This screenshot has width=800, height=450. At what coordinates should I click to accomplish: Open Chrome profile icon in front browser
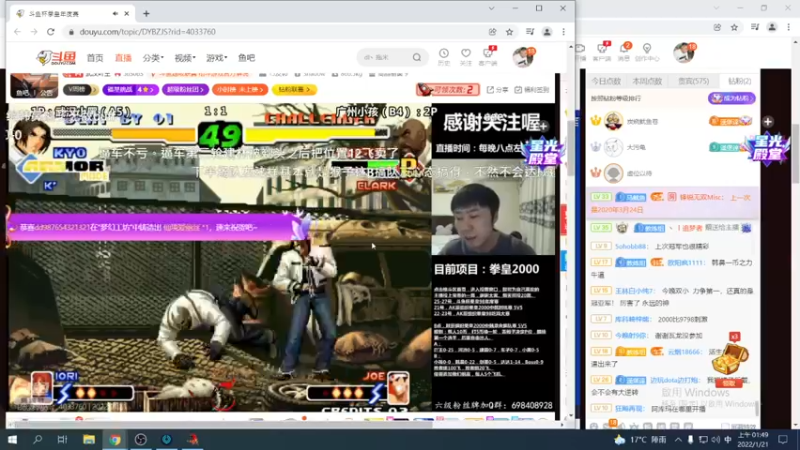(x=547, y=32)
